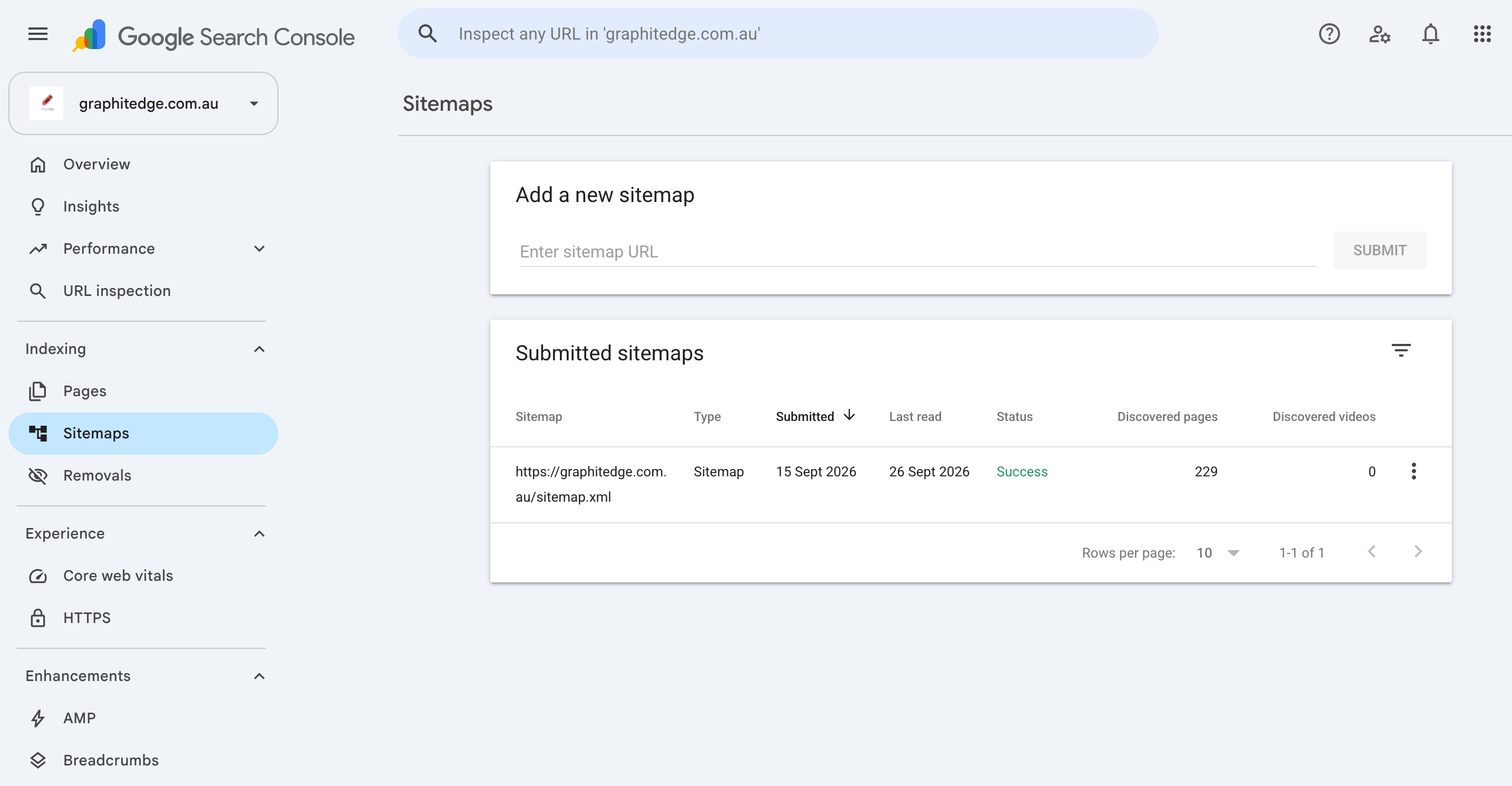
Task: Open the Pages report
Action: point(143,391)
